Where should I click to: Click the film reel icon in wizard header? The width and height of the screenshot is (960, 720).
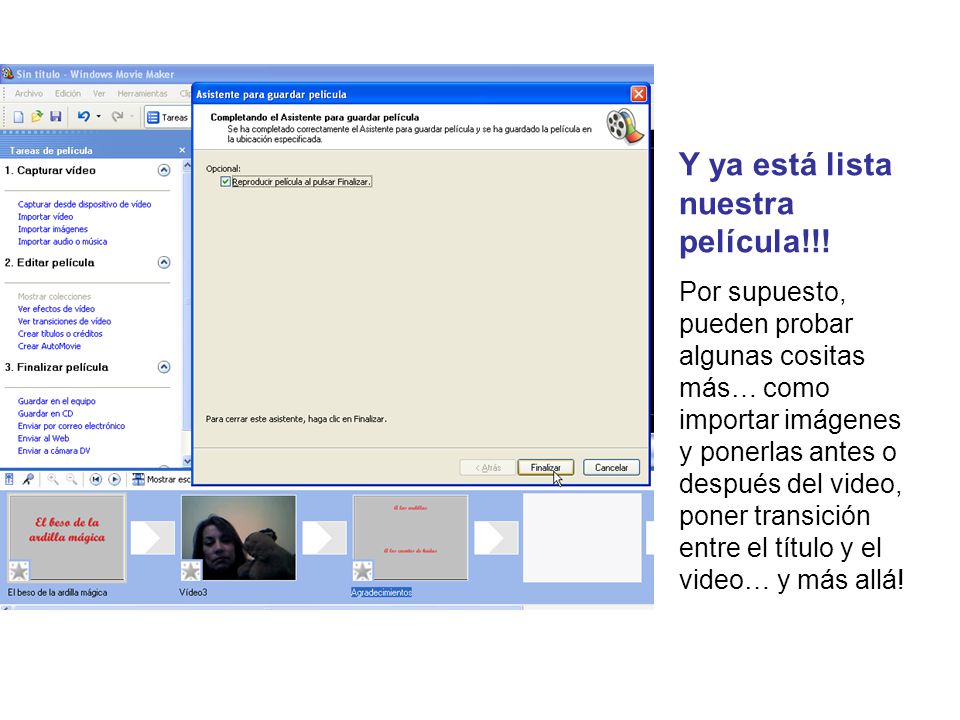(624, 126)
